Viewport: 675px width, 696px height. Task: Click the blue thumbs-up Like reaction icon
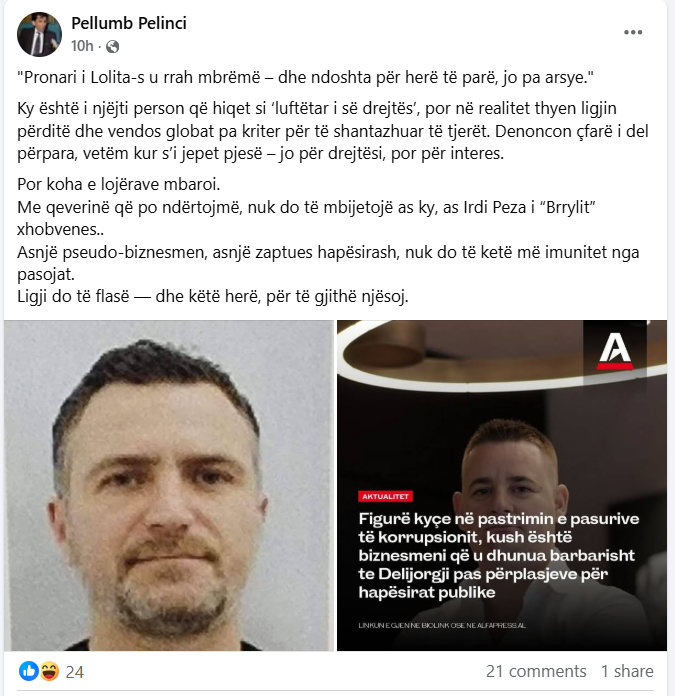click(29, 671)
